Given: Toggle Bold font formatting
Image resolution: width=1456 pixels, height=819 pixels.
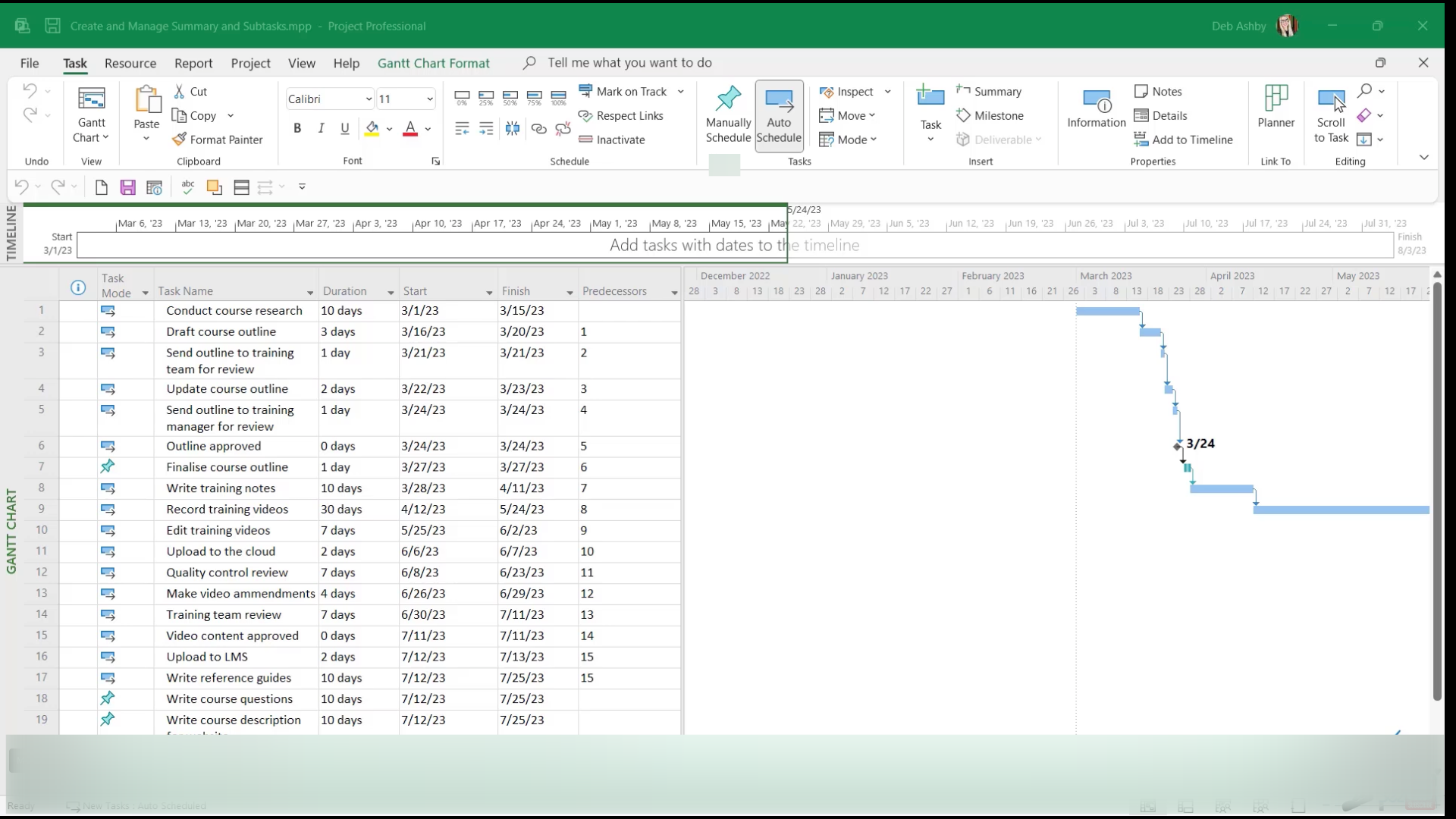Looking at the screenshot, I should [x=297, y=129].
